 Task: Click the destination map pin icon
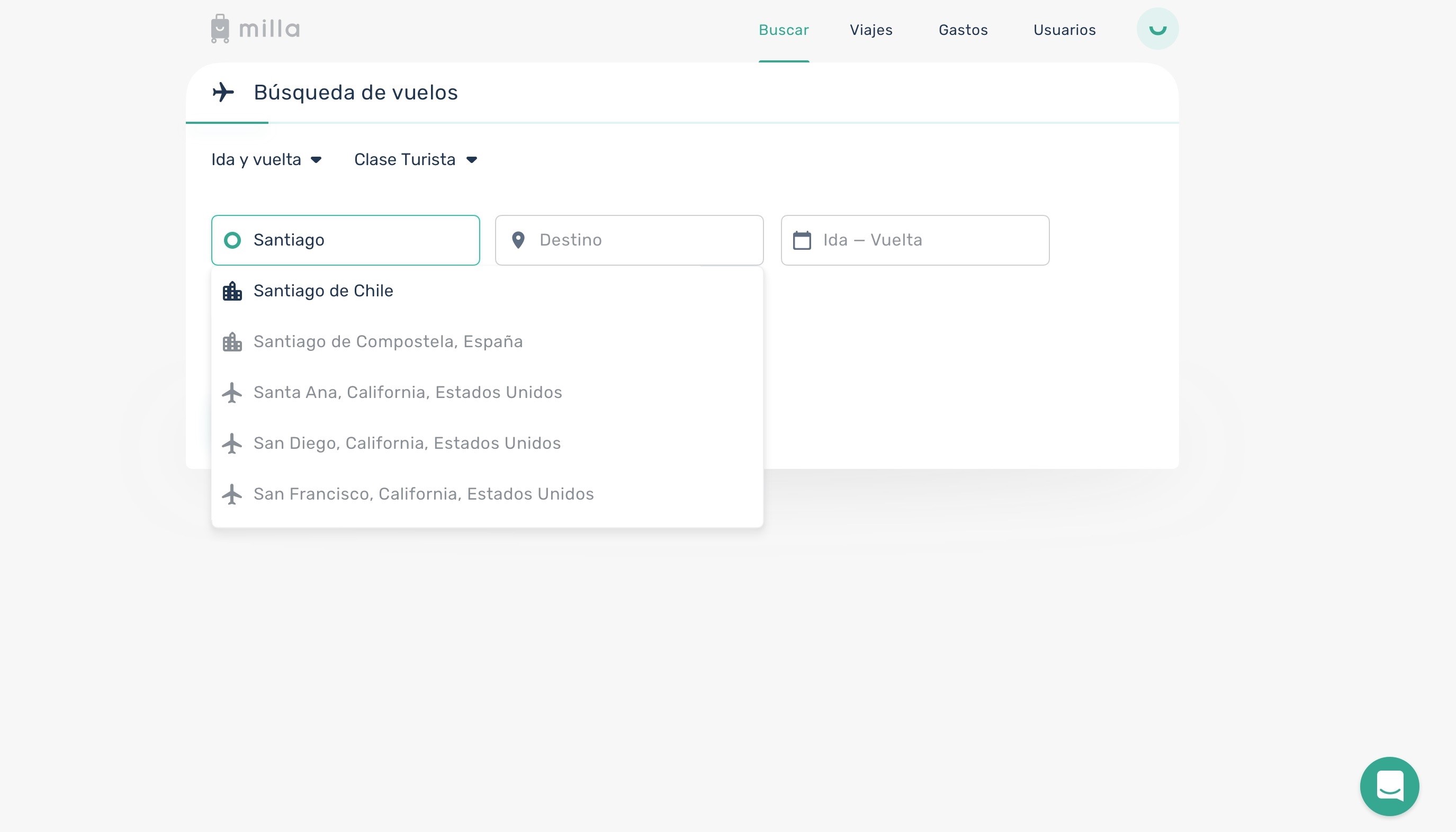(518, 240)
